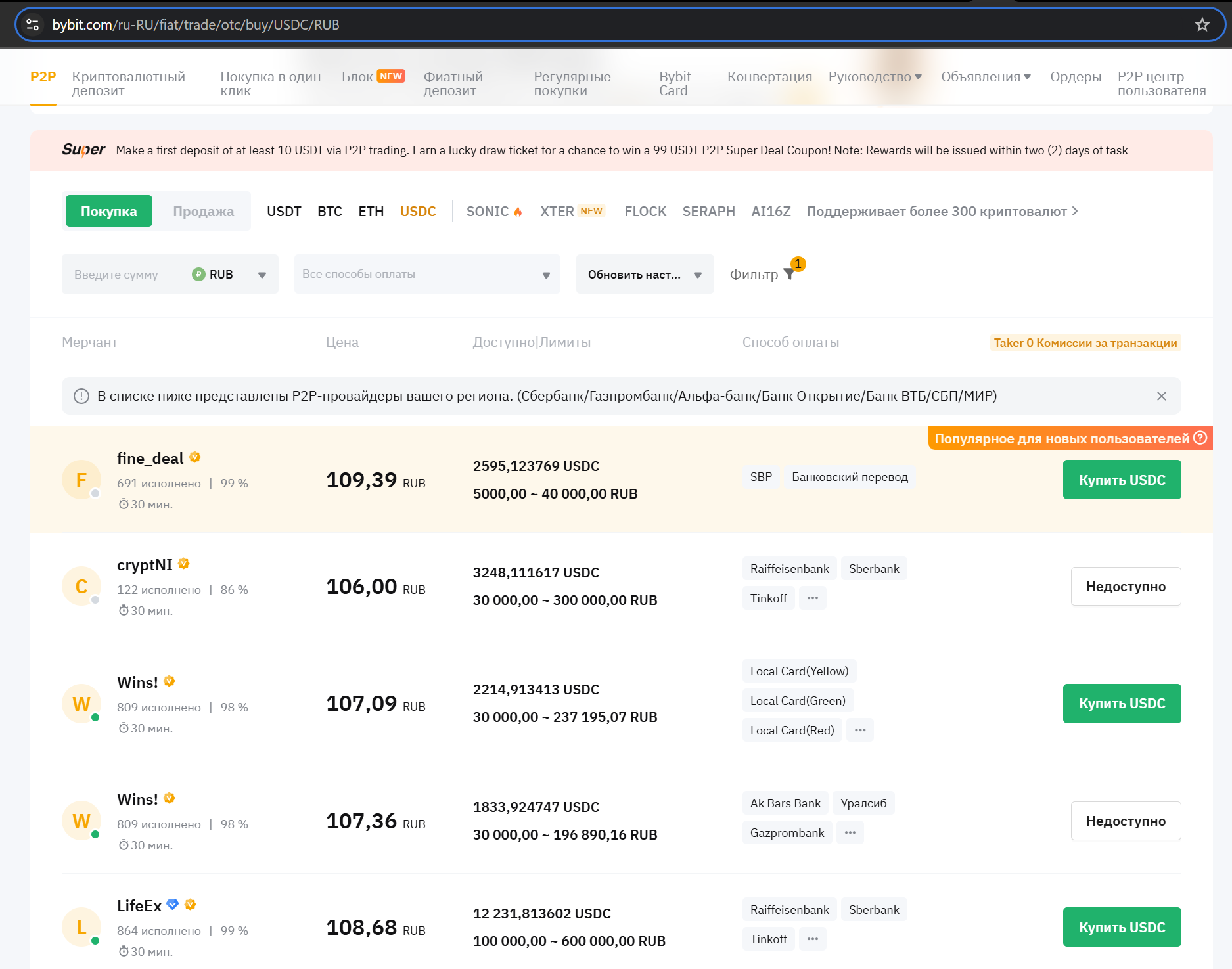Show more payment methods after Gazprombank

coord(850,832)
